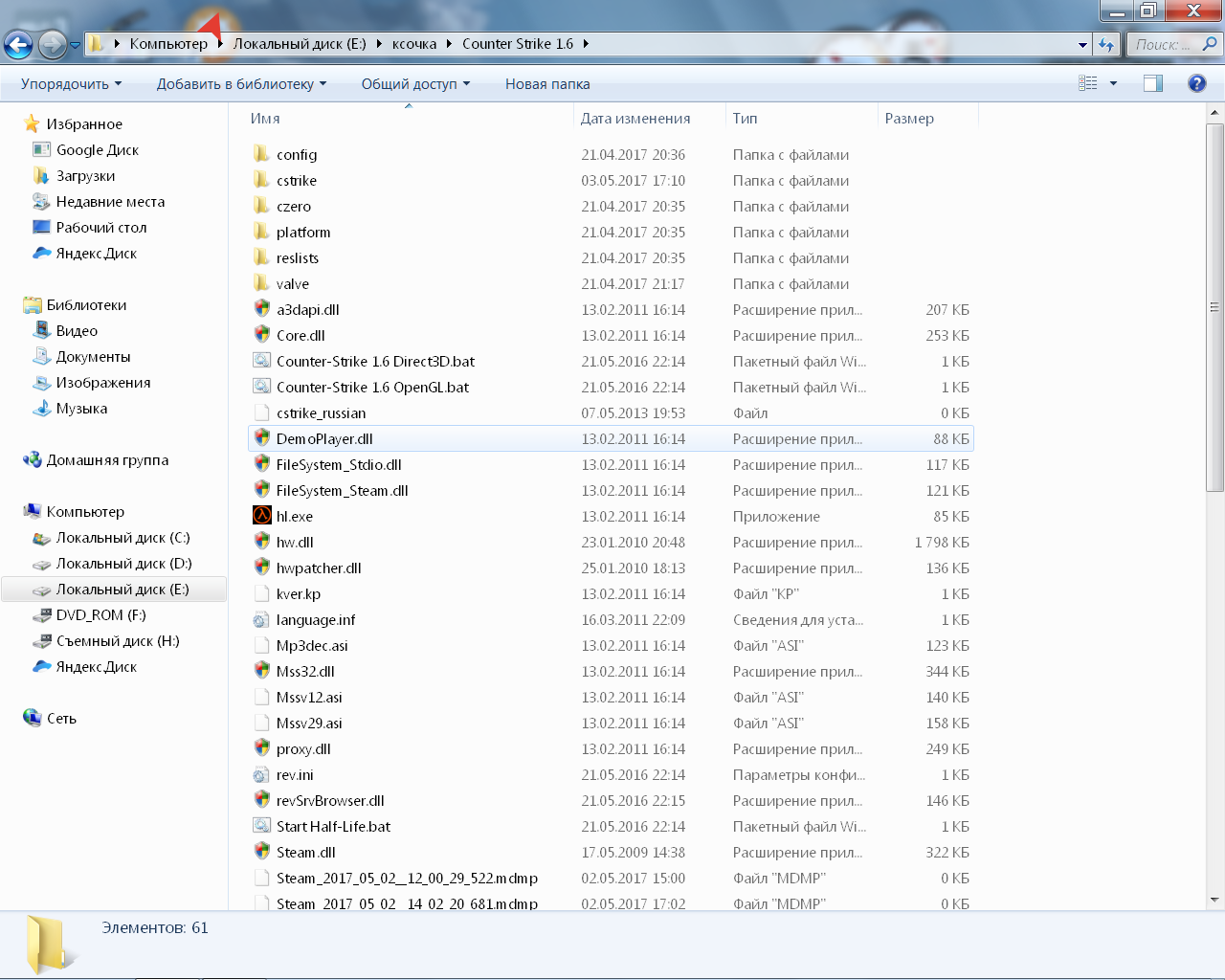1225x980 pixels.
Task: Select "Избранное" in navigation pane
Action: [x=84, y=124]
